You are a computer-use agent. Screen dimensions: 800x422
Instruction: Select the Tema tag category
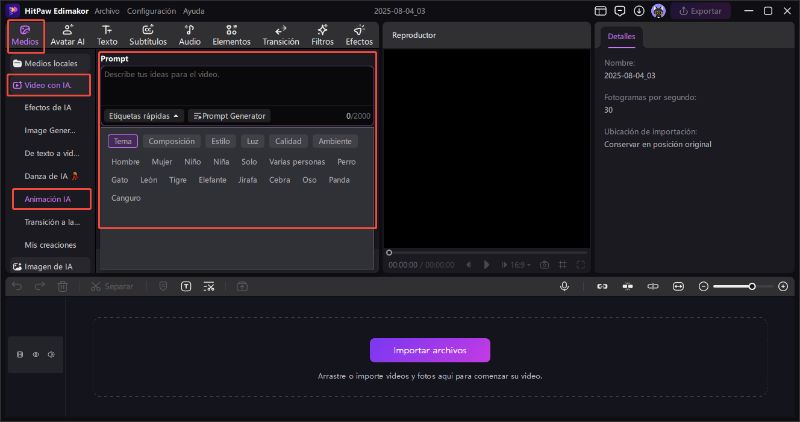(x=122, y=141)
